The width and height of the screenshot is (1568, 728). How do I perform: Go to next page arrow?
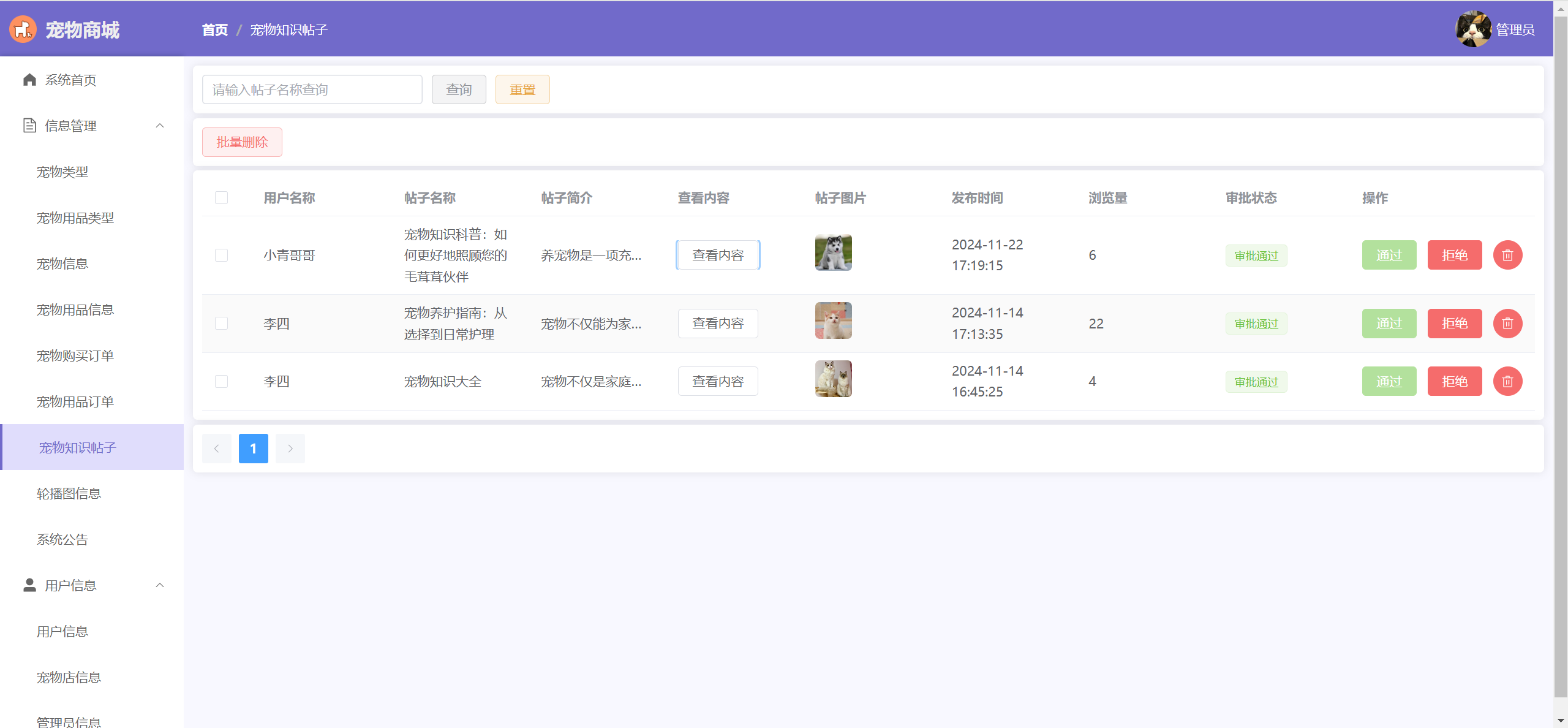tap(290, 449)
